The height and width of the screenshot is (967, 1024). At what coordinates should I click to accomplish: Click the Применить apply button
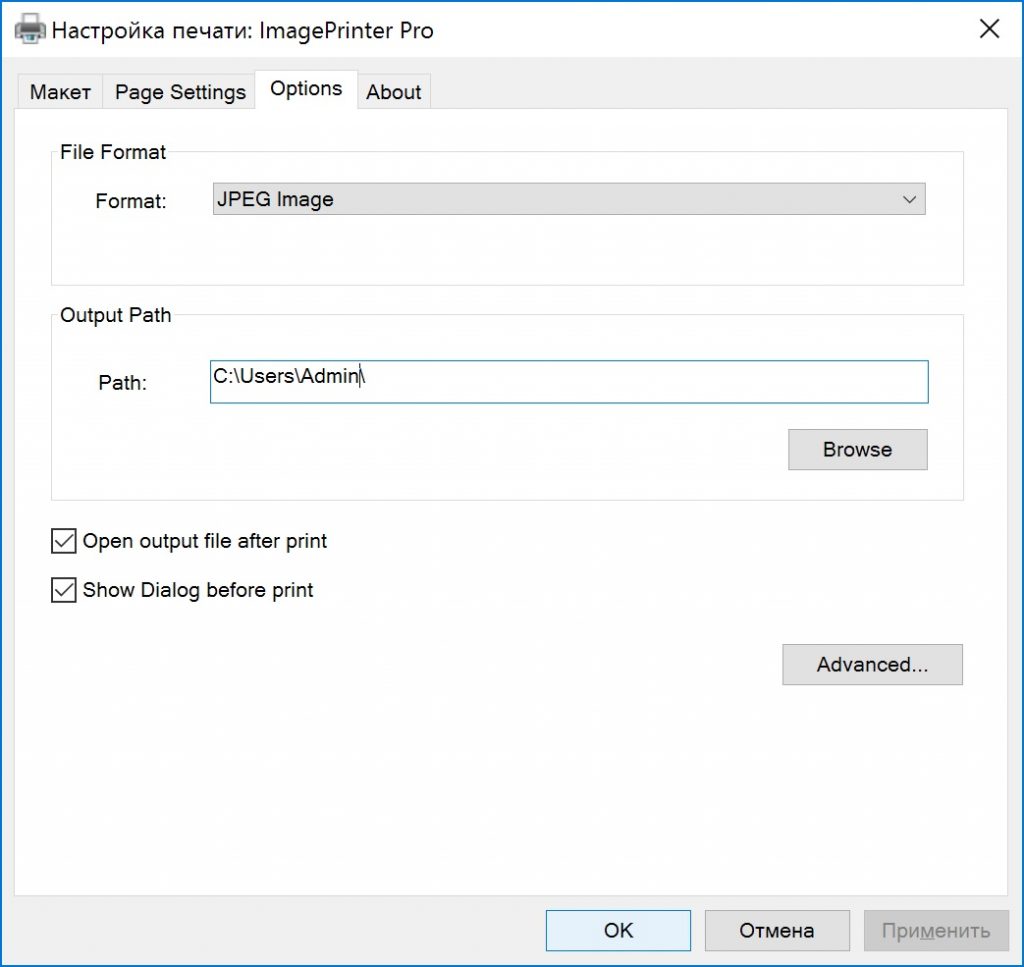coord(935,930)
